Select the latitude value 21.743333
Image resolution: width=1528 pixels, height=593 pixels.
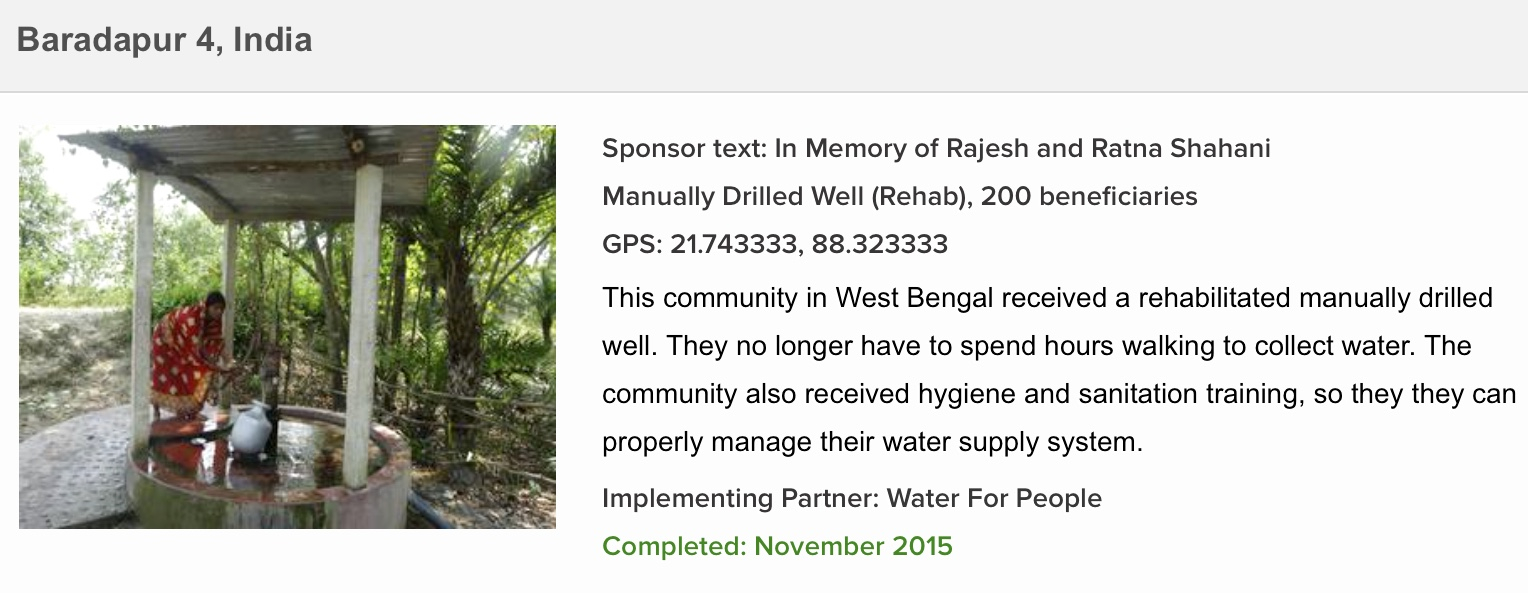pyautogui.click(x=733, y=244)
